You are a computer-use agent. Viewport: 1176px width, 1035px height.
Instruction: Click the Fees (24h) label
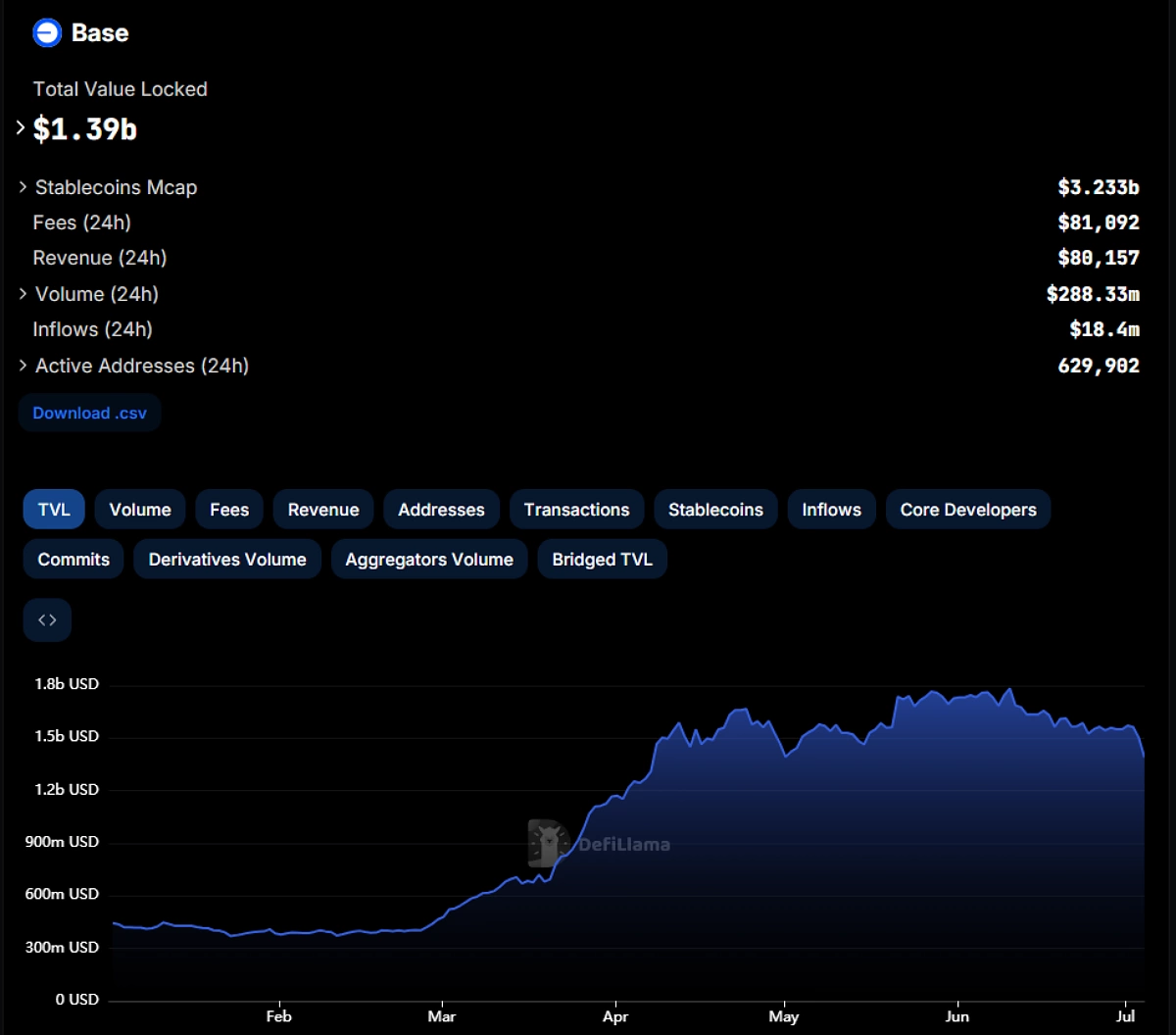click(82, 222)
